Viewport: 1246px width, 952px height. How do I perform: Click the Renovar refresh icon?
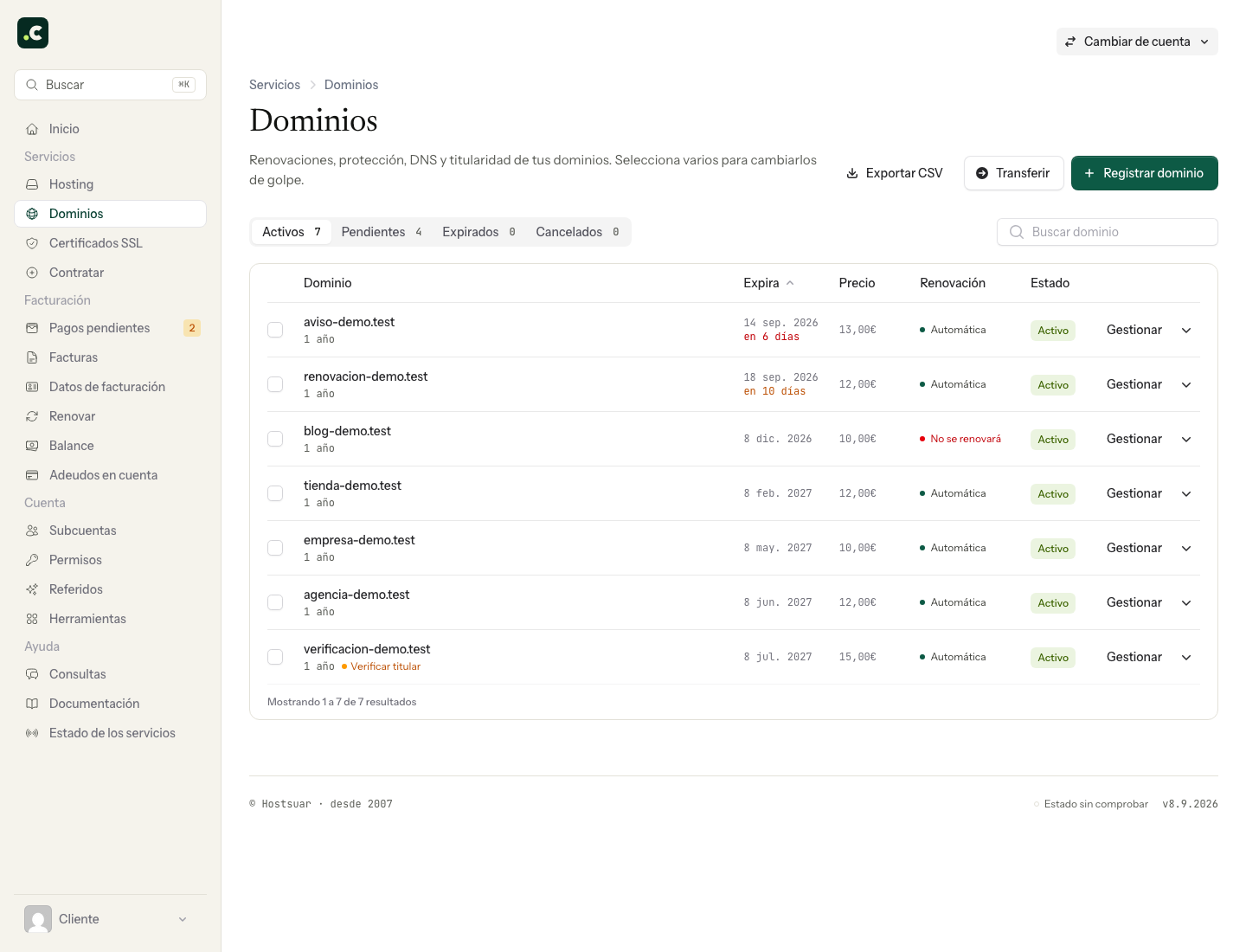coord(32,416)
